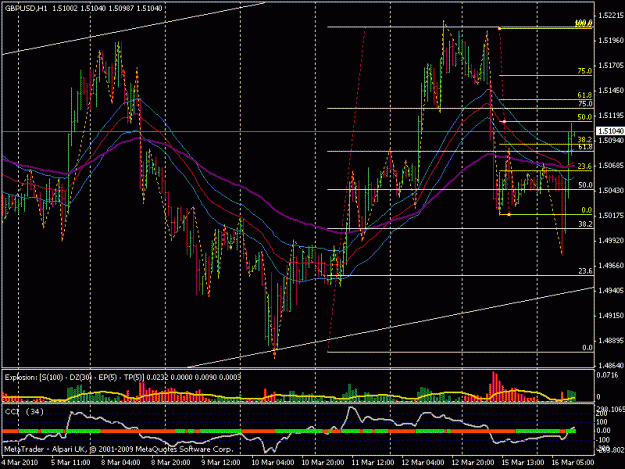The width and height of the screenshot is (625, 469).
Task: Click price scale value 1.51450
Action: pos(610,90)
